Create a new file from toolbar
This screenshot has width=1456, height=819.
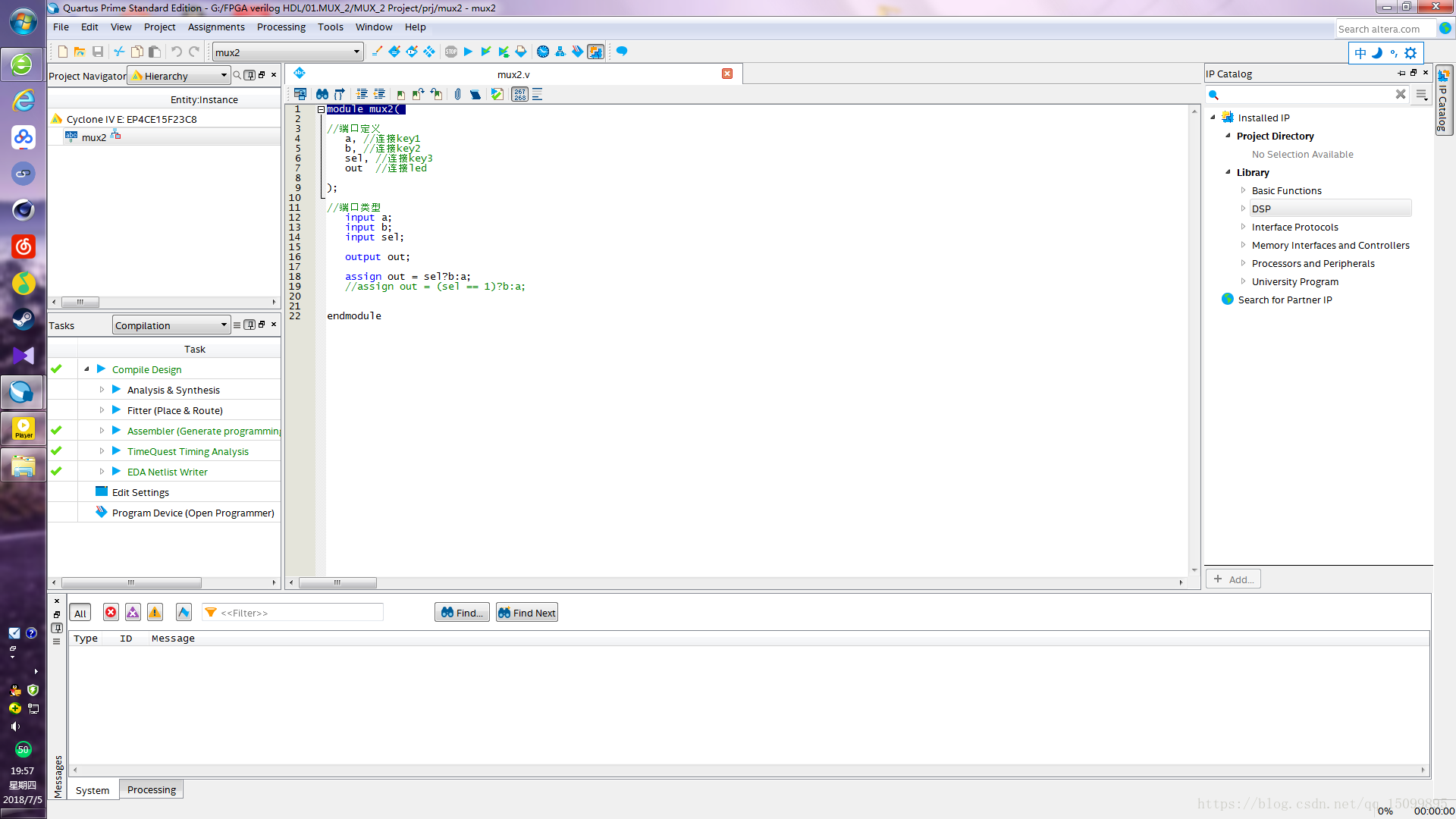[x=63, y=52]
